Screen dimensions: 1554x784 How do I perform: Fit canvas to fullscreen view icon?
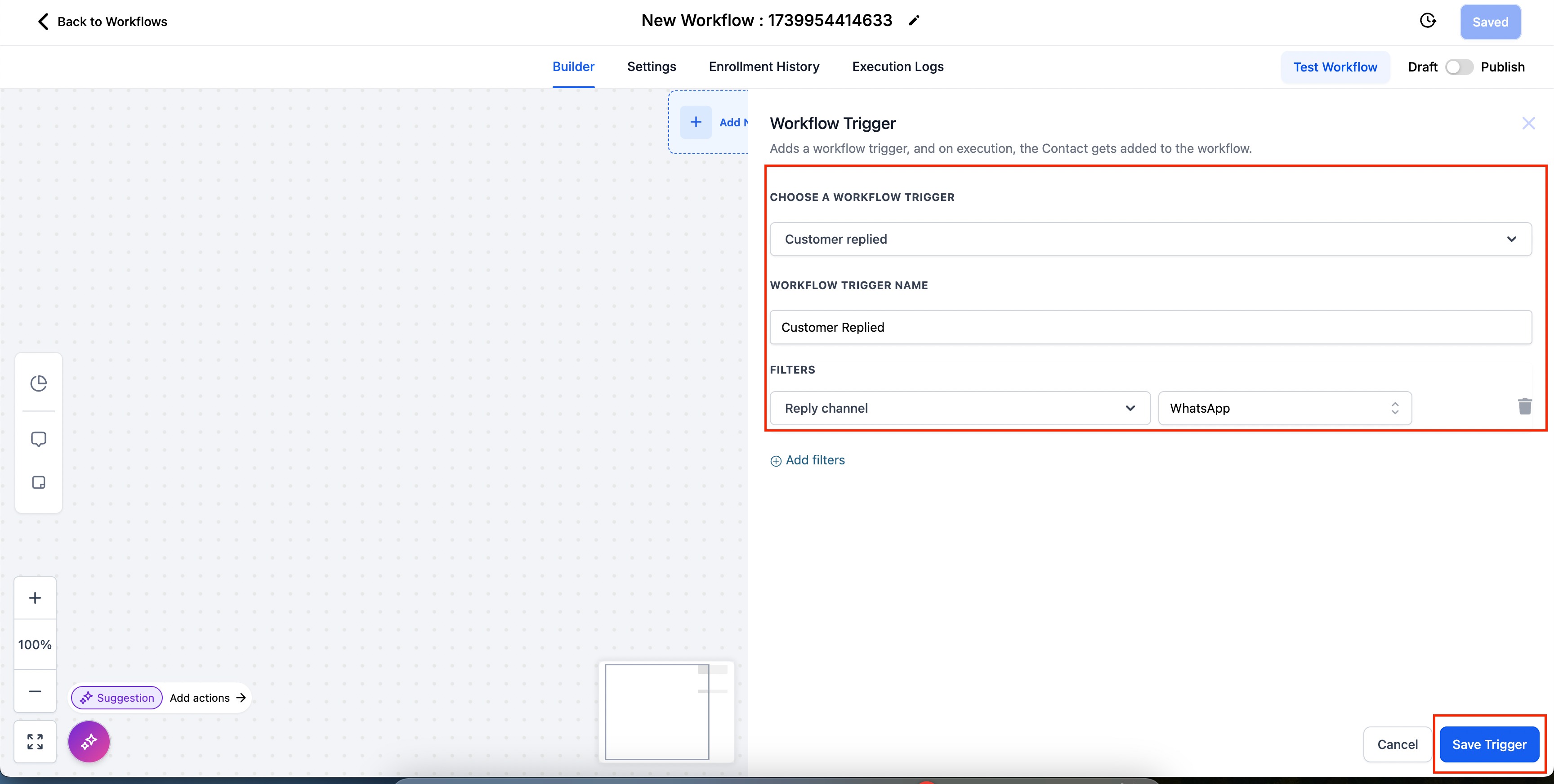click(35, 741)
